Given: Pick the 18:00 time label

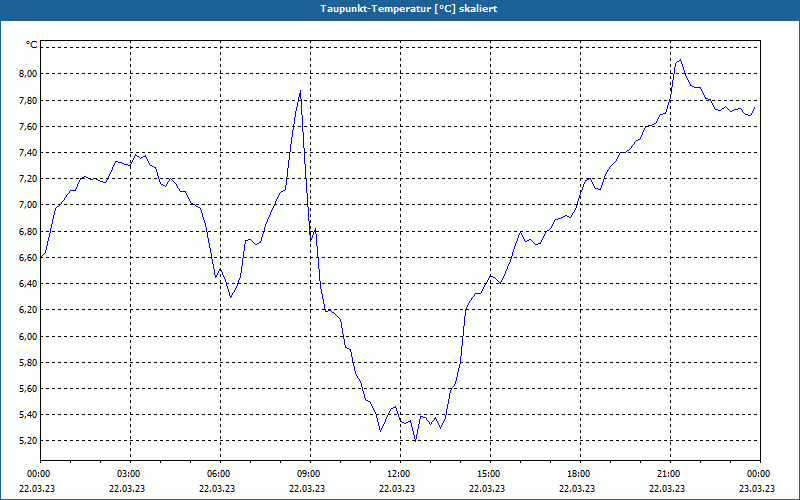Looking at the screenshot, I should (x=580, y=474).
